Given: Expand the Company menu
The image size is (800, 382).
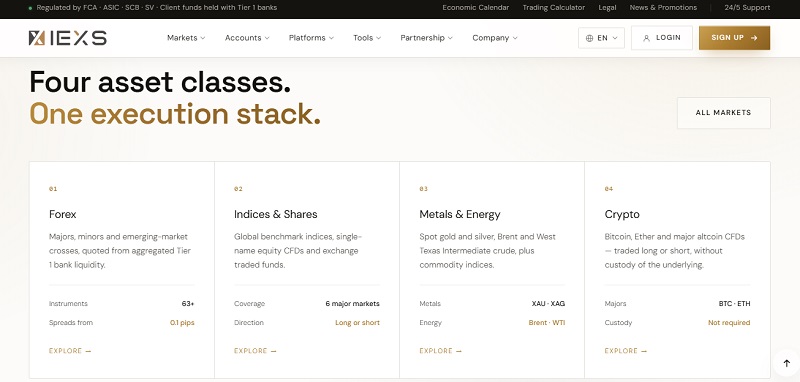Looking at the screenshot, I should point(495,38).
